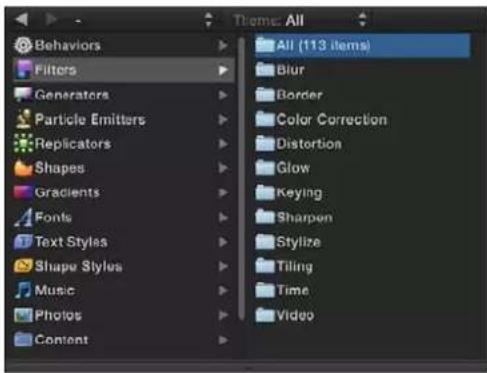Click the Border folder icon

pyautogui.click(x=265, y=95)
